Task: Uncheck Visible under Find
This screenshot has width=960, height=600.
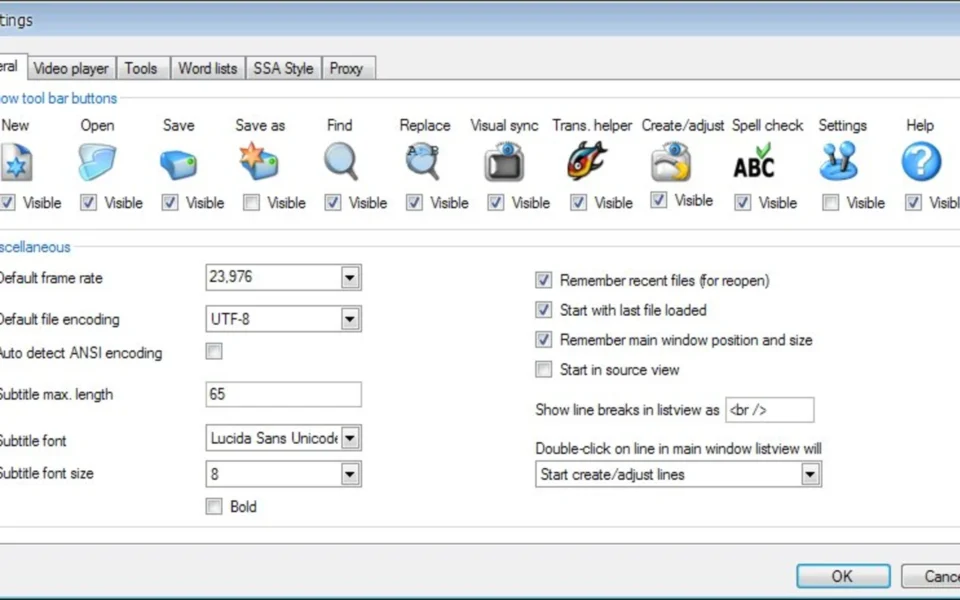Action: pyautogui.click(x=332, y=203)
